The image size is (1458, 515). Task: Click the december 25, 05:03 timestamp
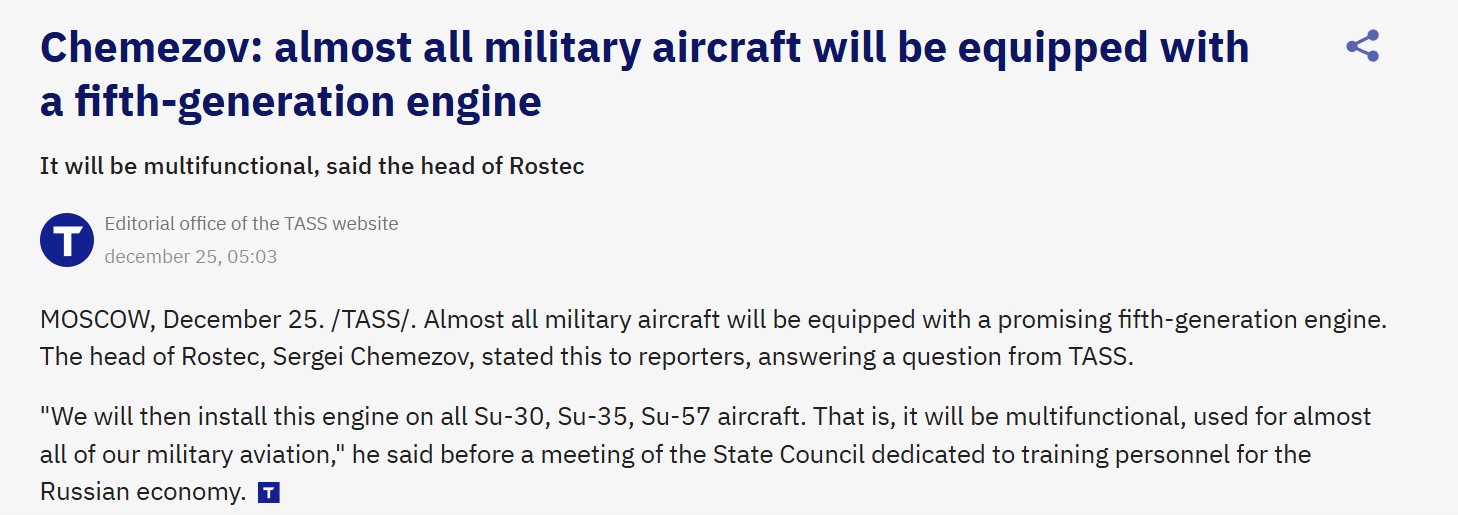coord(190,257)
